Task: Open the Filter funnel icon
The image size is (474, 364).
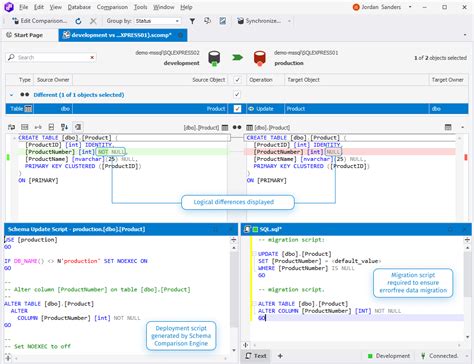Action: 192,21
